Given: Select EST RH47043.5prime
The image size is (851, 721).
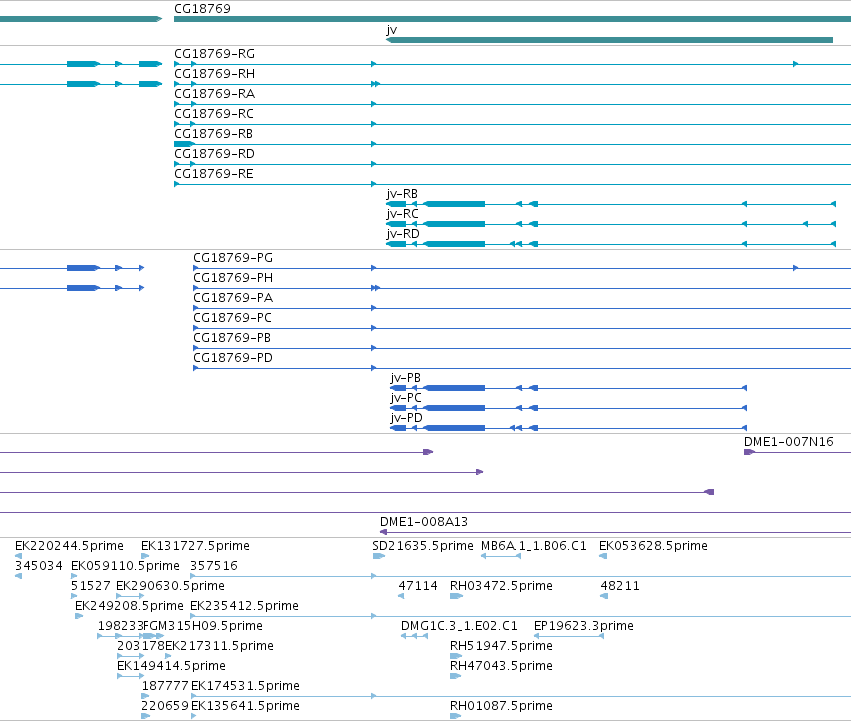Looking at the screenshot, I should pos(501,666).
